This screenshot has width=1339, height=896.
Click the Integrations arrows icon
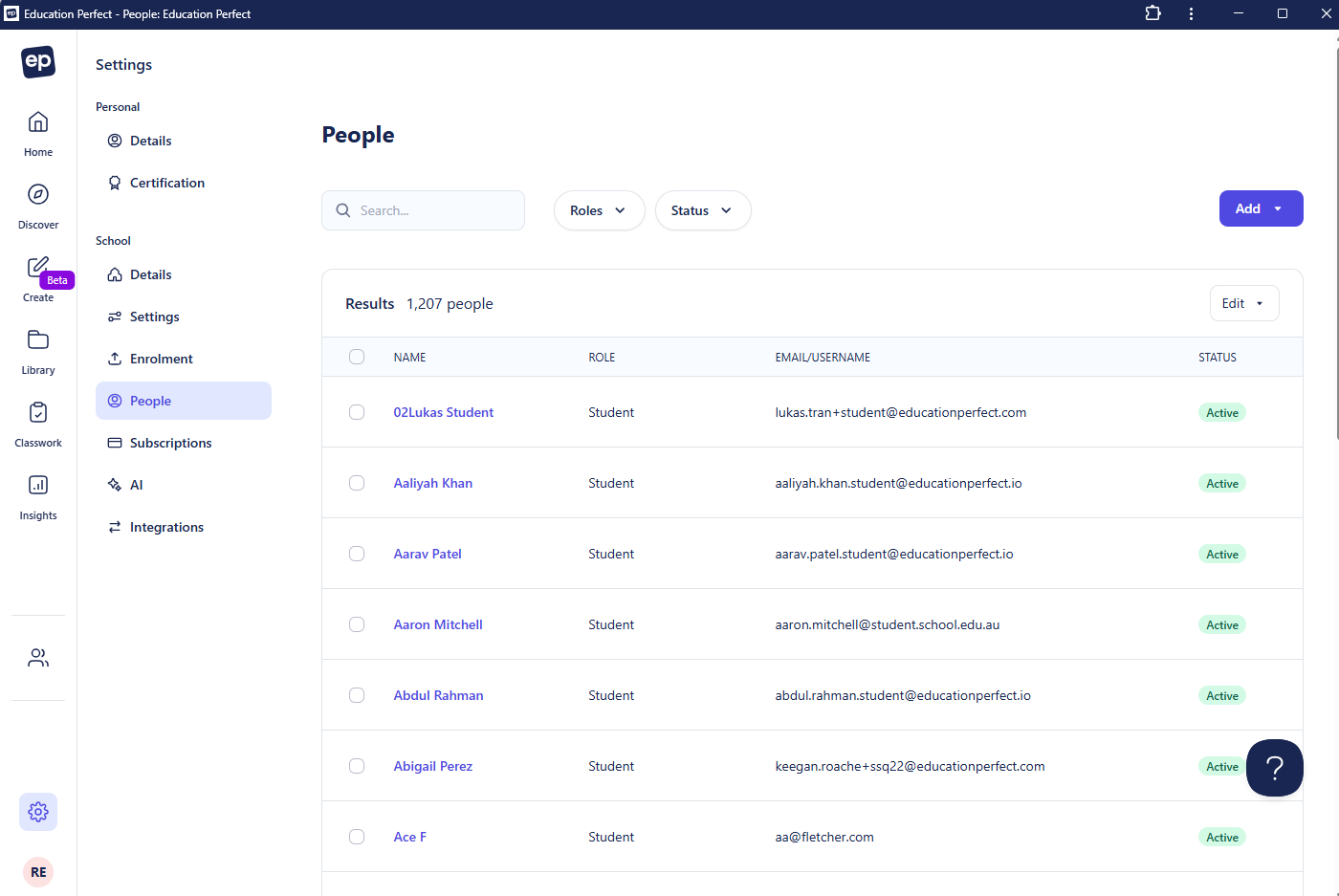pyautogui.click(x=115, y=527)
